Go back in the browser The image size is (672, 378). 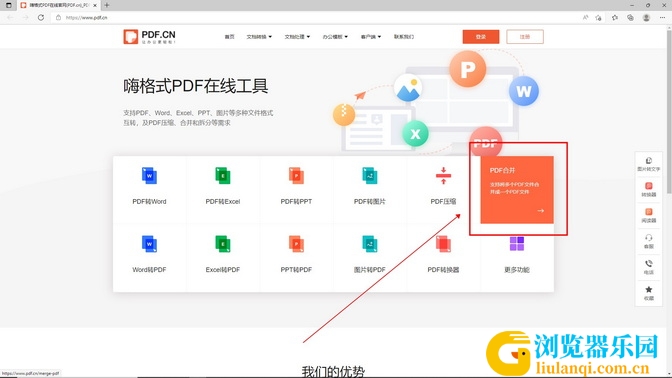pos(10,18)
